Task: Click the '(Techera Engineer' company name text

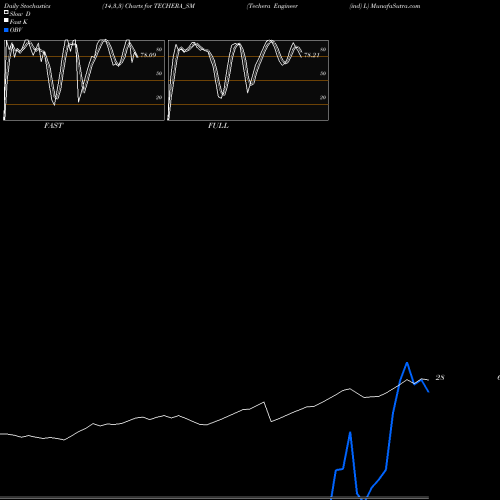Action: (x=272, y=6)
